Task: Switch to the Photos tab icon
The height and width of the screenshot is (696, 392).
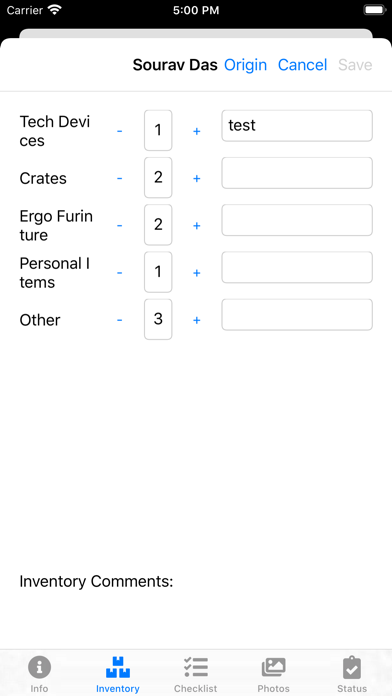Action: (x=273, y=667)
